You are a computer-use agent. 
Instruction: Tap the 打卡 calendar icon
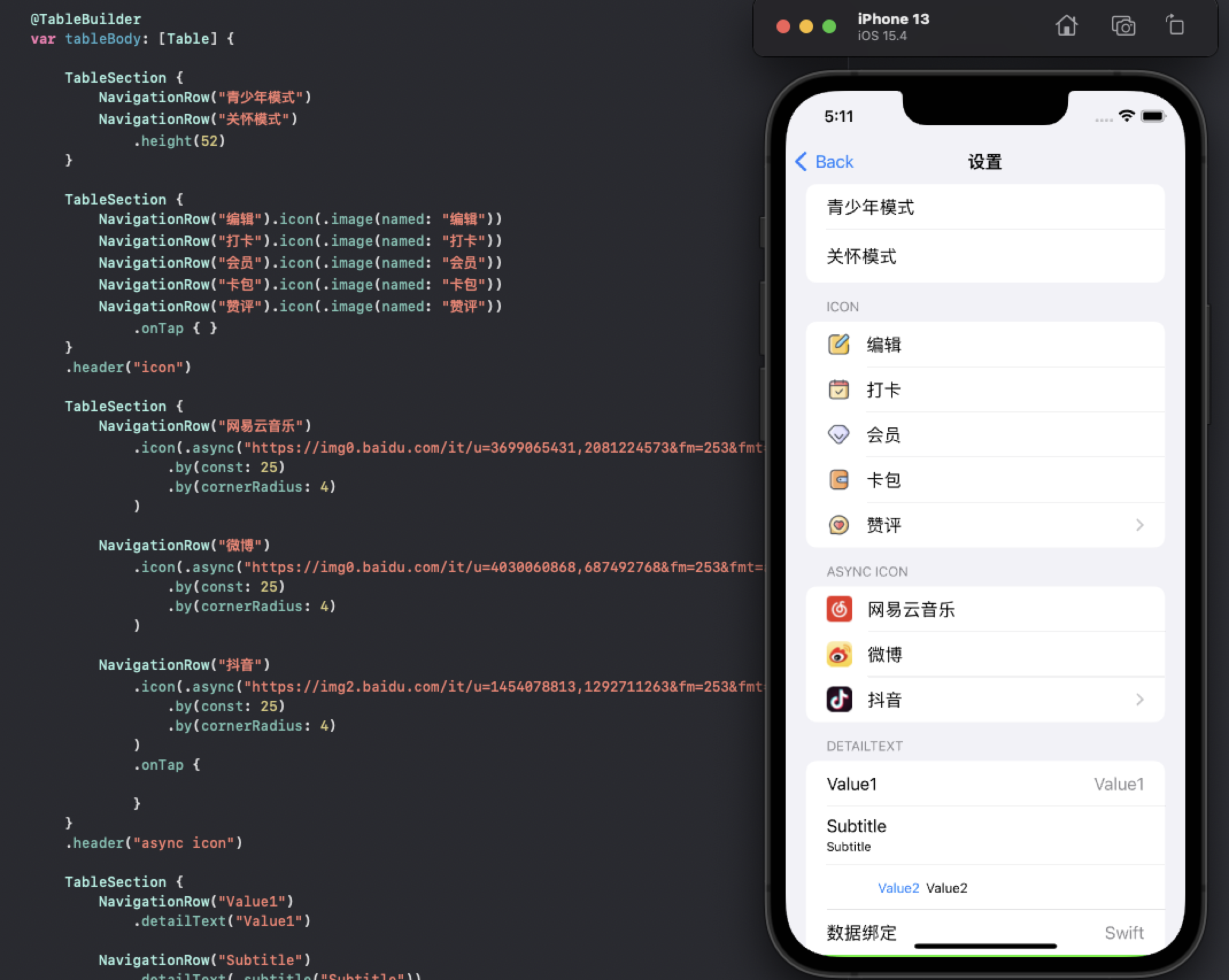click(838, 390)
